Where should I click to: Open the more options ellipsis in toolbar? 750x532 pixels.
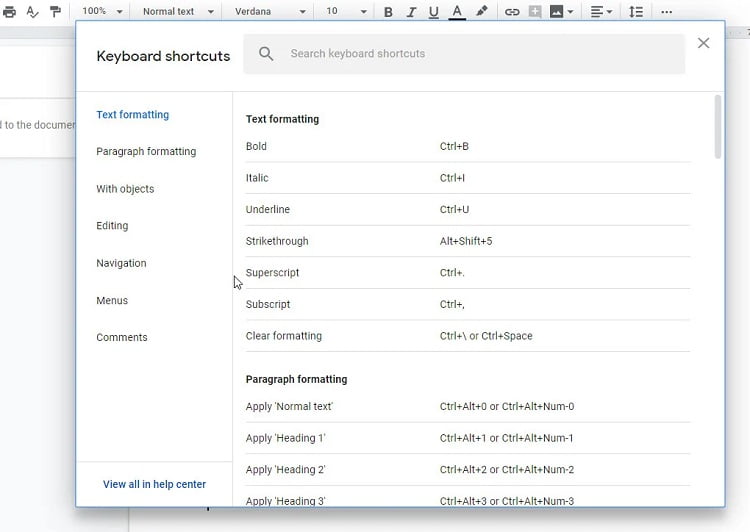pos(667,12)
